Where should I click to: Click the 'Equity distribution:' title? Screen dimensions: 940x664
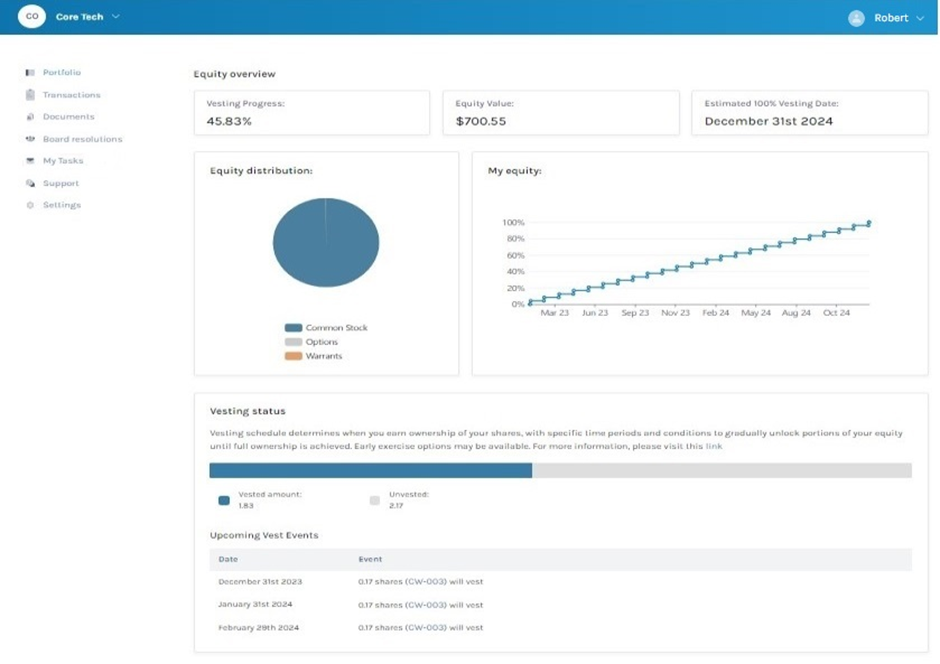pyautogui.click(x=261, y=171)
